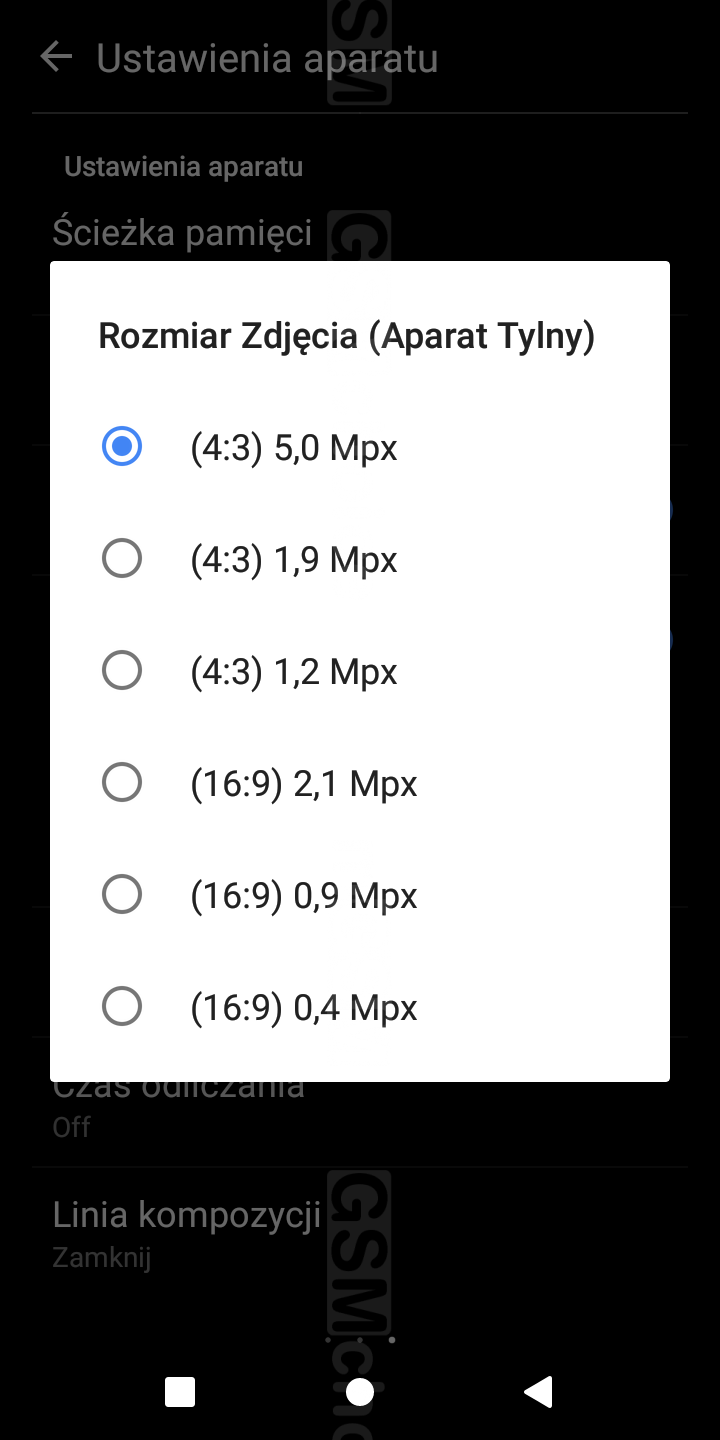Pick the (16:9) 0,4 Mpx radio button

[x=122, y=1006]
